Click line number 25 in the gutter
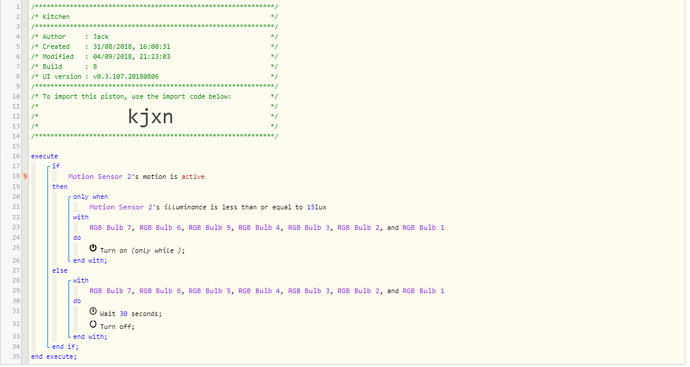 (x=16, y=248)
